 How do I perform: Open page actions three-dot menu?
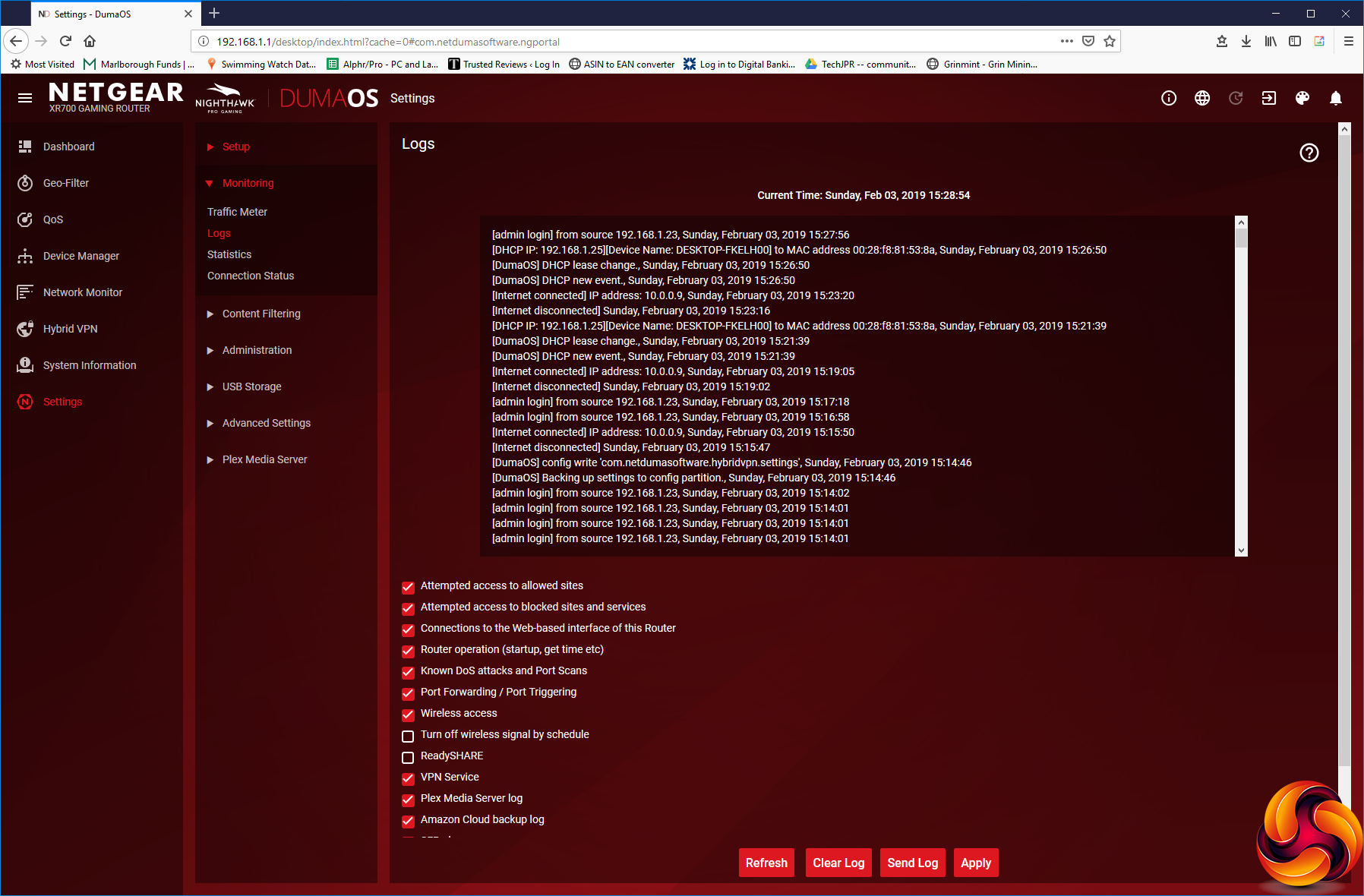coord(1067,41)
